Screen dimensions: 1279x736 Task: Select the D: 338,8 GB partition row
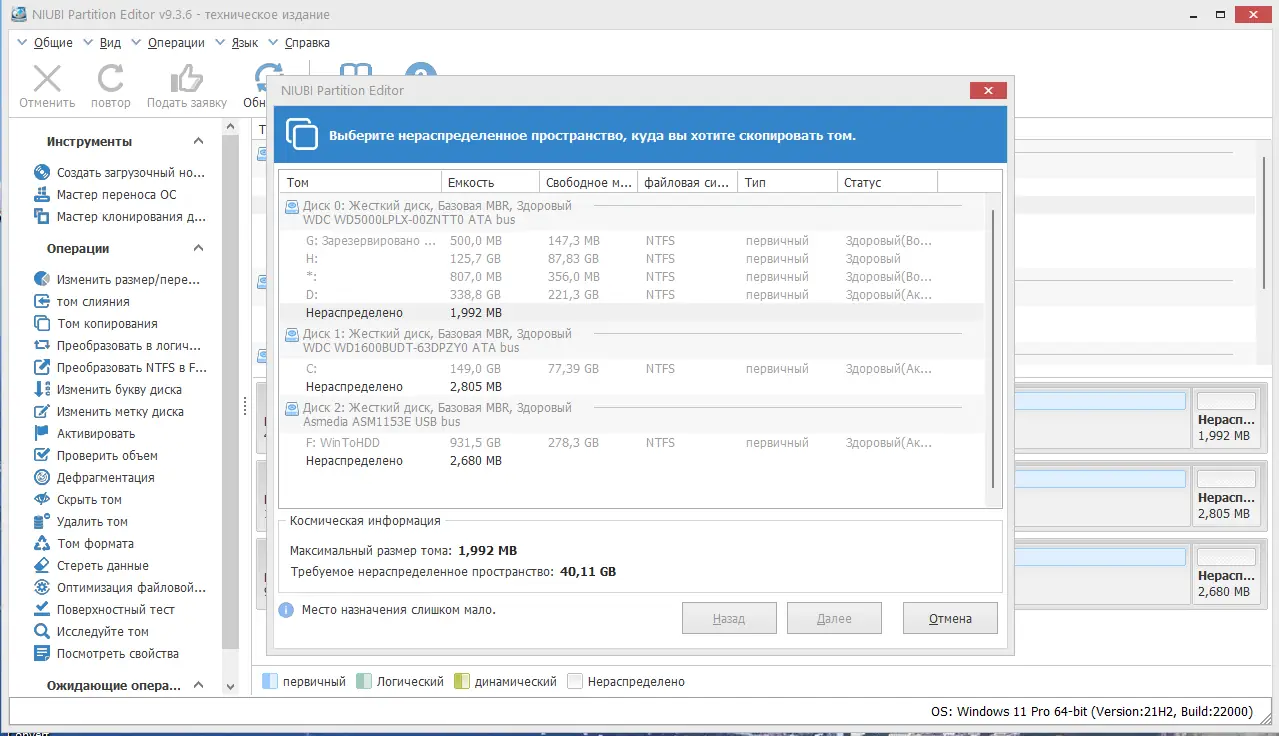point(630,295)
